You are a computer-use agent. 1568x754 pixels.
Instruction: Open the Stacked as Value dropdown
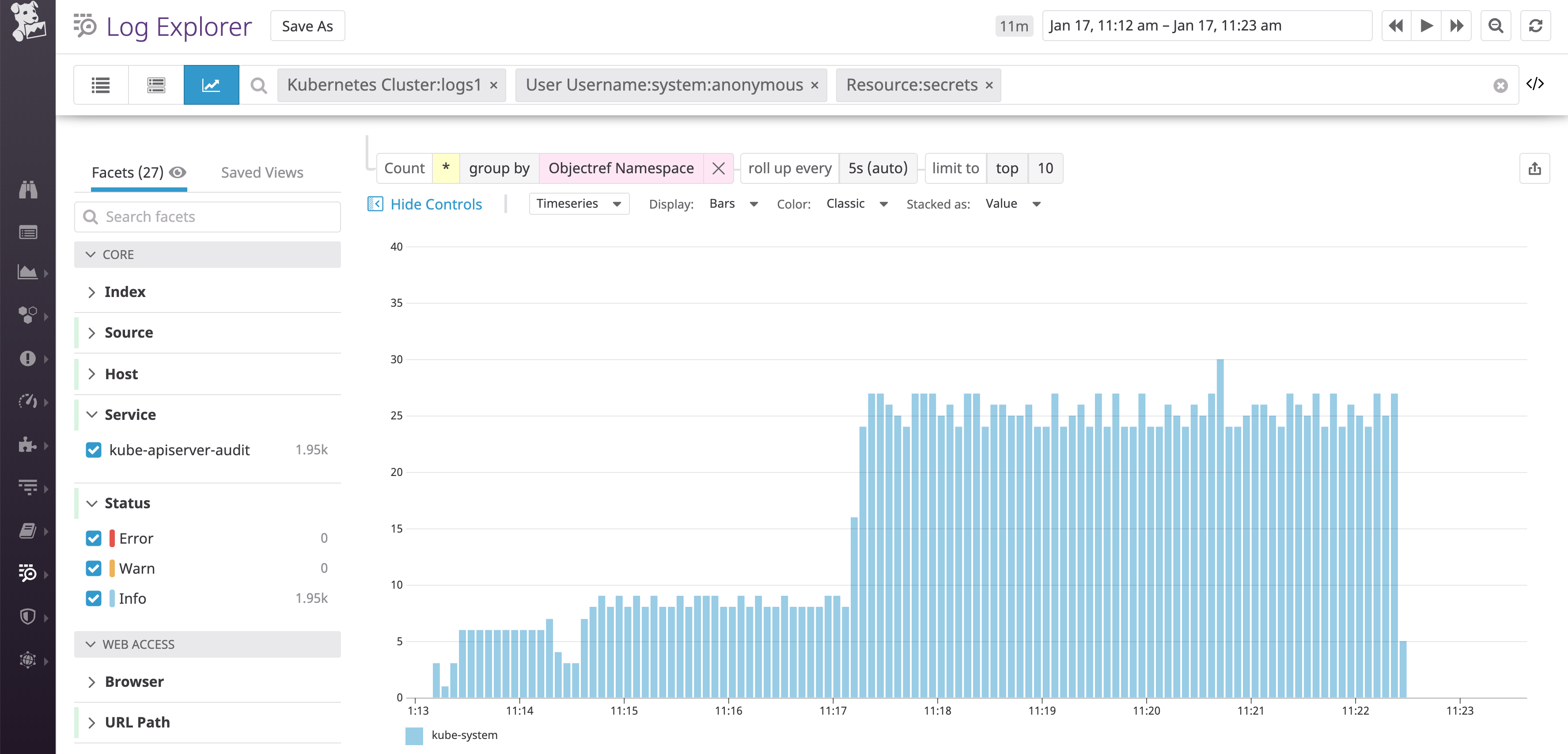[1013, 203]
